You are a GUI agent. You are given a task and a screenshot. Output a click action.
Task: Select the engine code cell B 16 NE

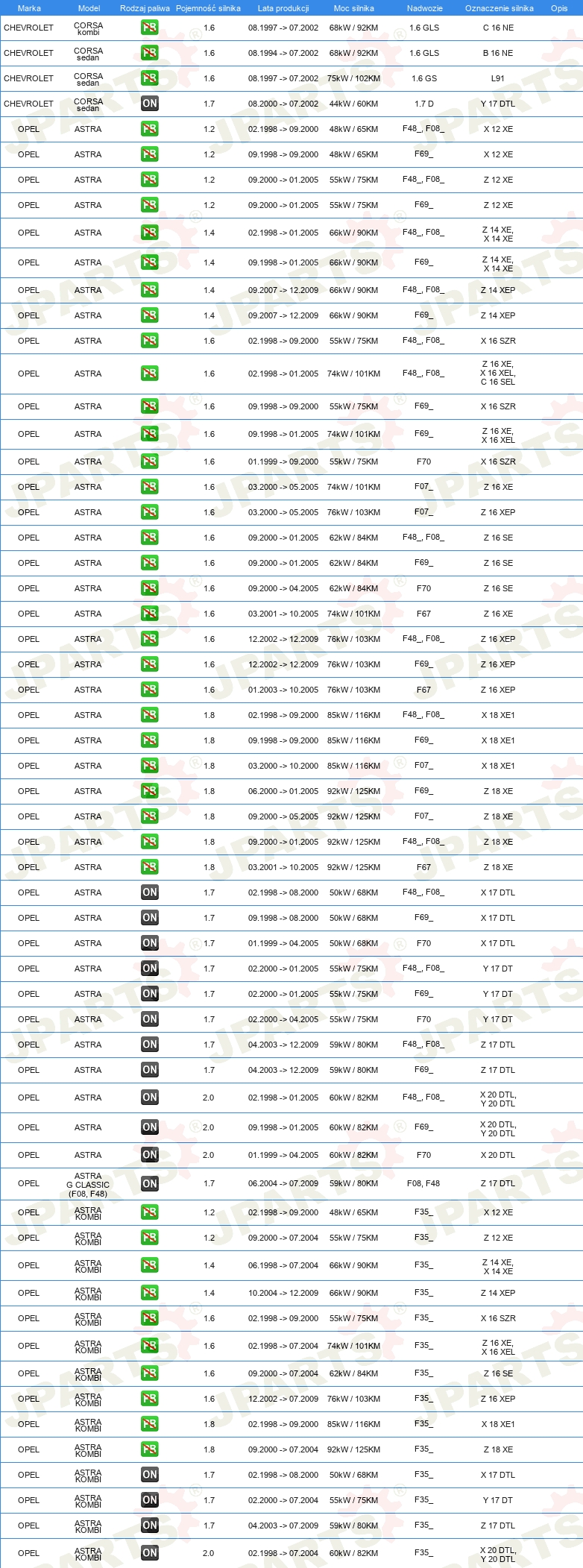498,53
